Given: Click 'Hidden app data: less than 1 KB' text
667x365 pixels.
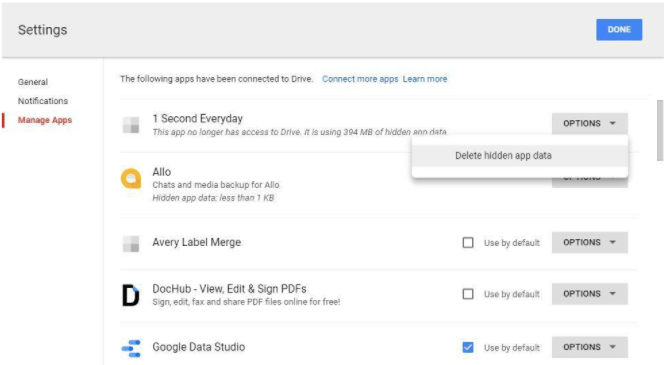Looking at the screenshot, I should 213,198.
